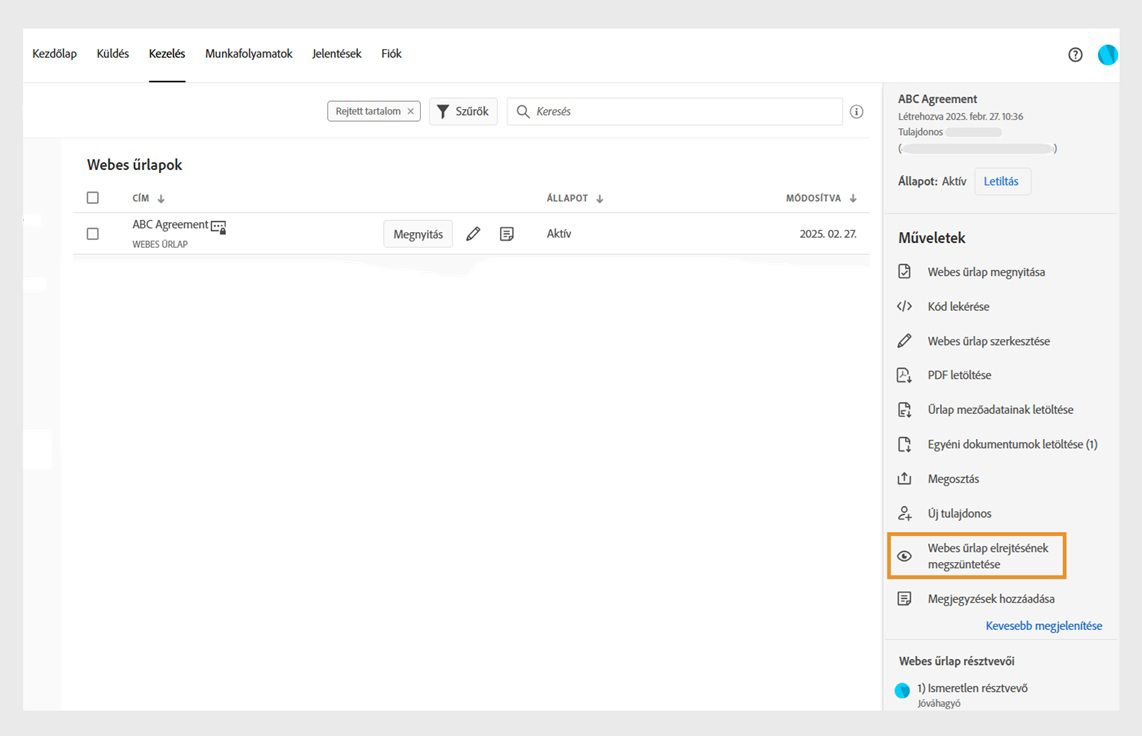Image resolution: width=1142 pixels, height=736 pixels.
Task: Select the Új tulajdonos action
Action: coord(959,514)
